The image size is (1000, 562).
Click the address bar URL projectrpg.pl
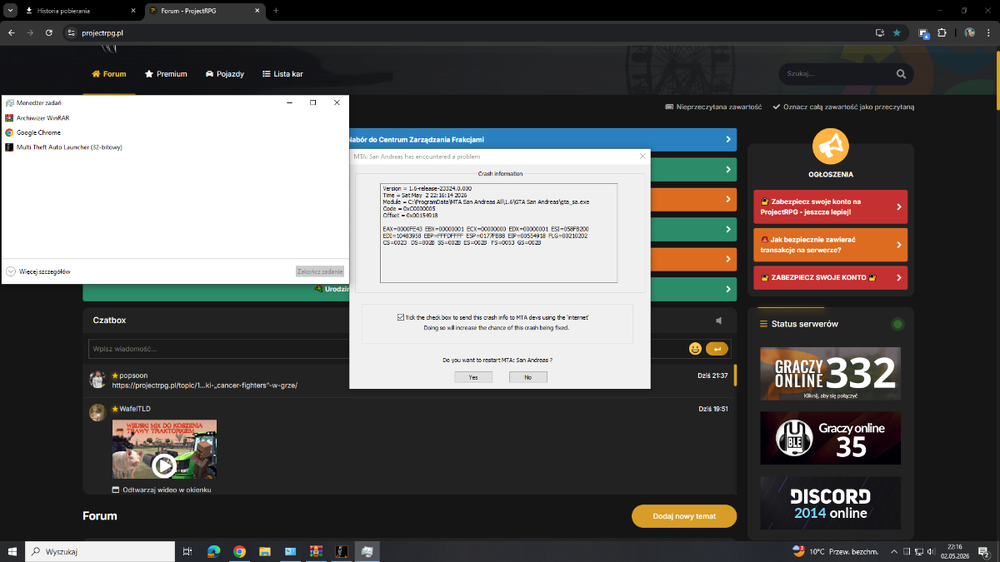coord(102,33)
